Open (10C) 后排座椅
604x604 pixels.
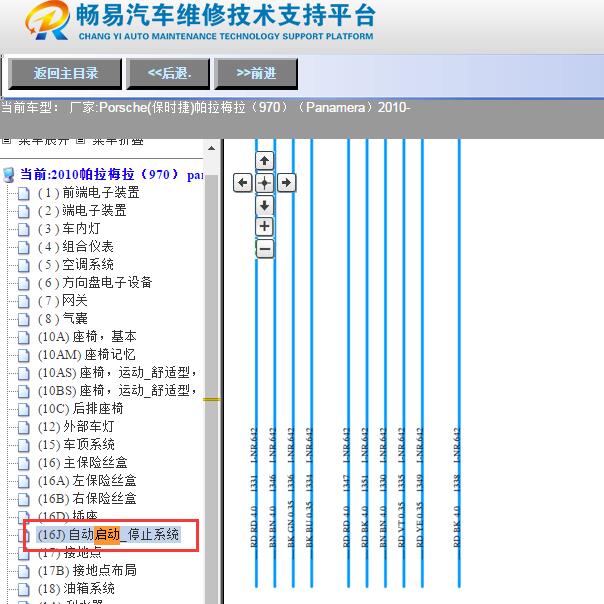(x=81, y=408)
